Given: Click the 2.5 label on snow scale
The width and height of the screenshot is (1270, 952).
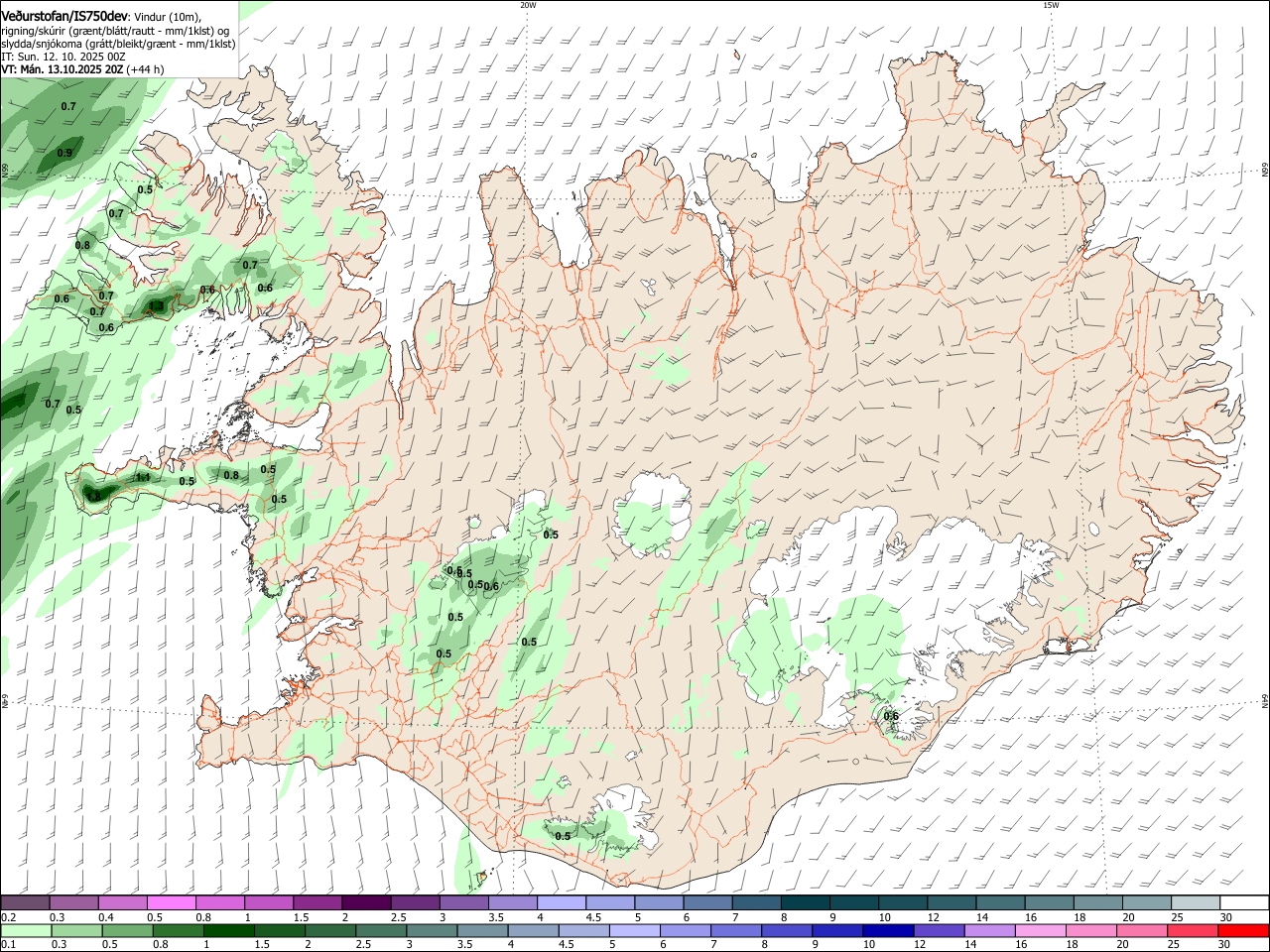Looking at the screenshot, I should coord(399,917).
